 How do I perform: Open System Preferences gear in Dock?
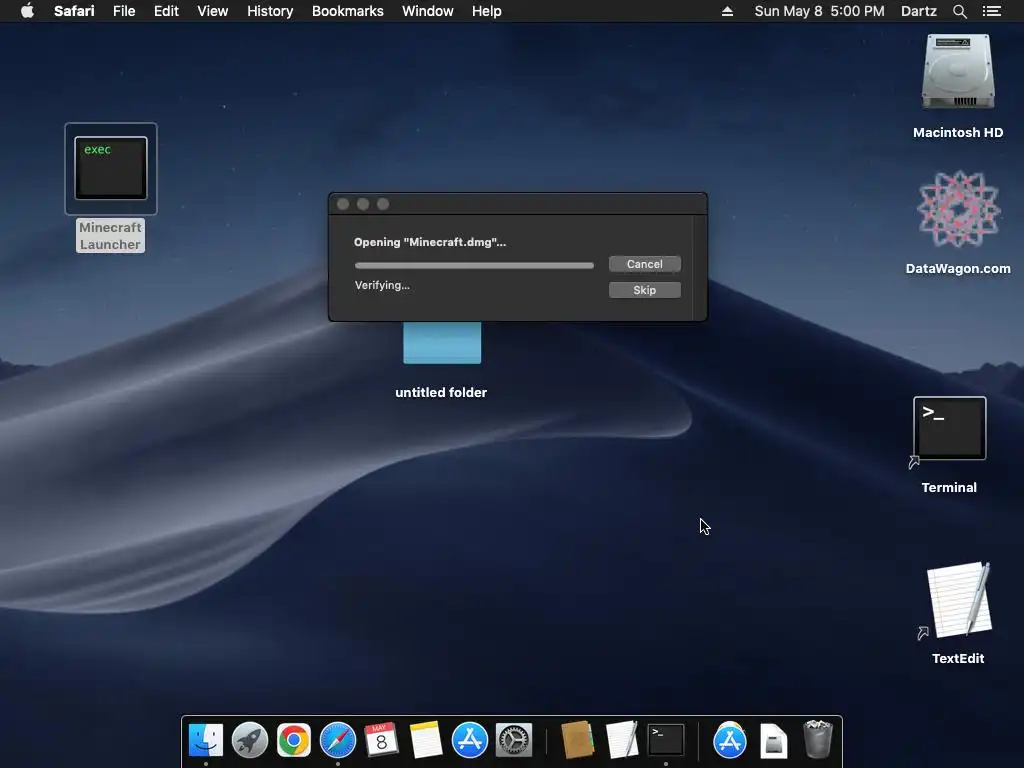pyautogui.click(x=514, y=741)
